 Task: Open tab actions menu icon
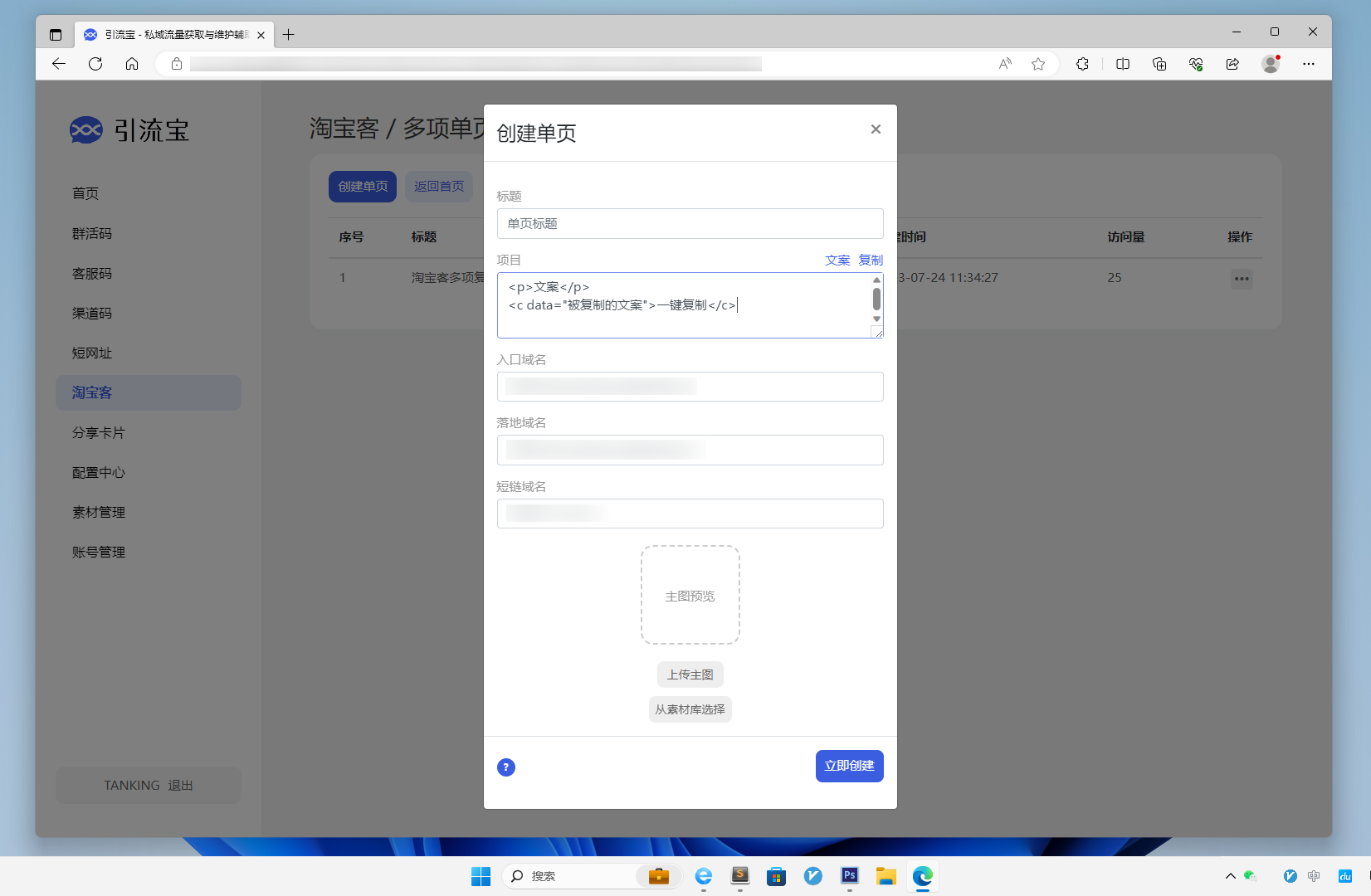[56, 35]
